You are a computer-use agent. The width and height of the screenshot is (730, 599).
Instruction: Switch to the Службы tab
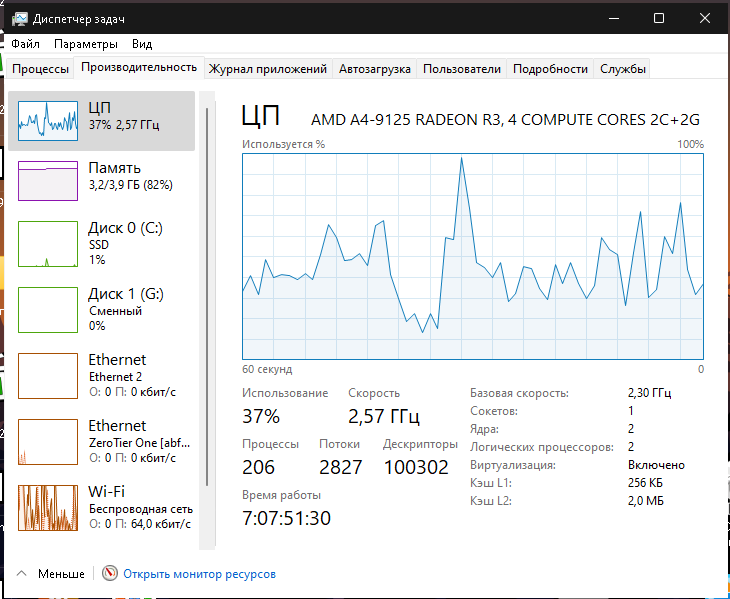(622, 69)
